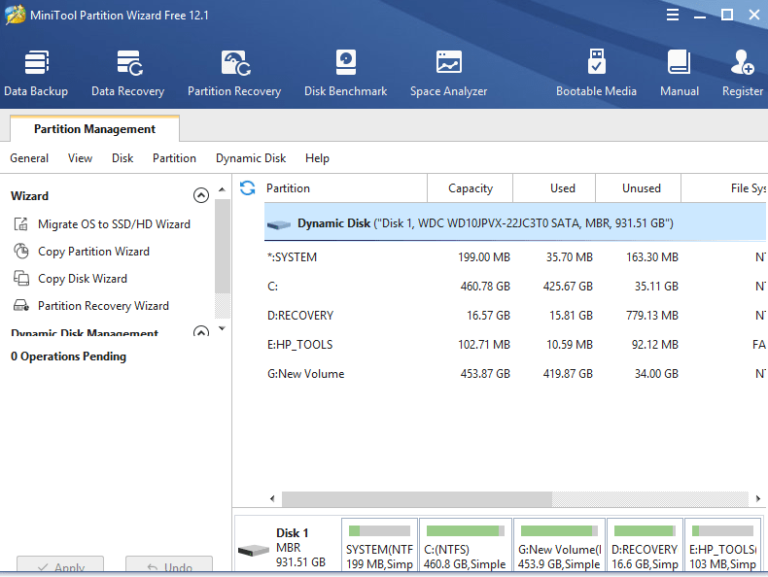This screenshot has width=768, height=577.
Task: Open the Partition menu
Action: 174,158
